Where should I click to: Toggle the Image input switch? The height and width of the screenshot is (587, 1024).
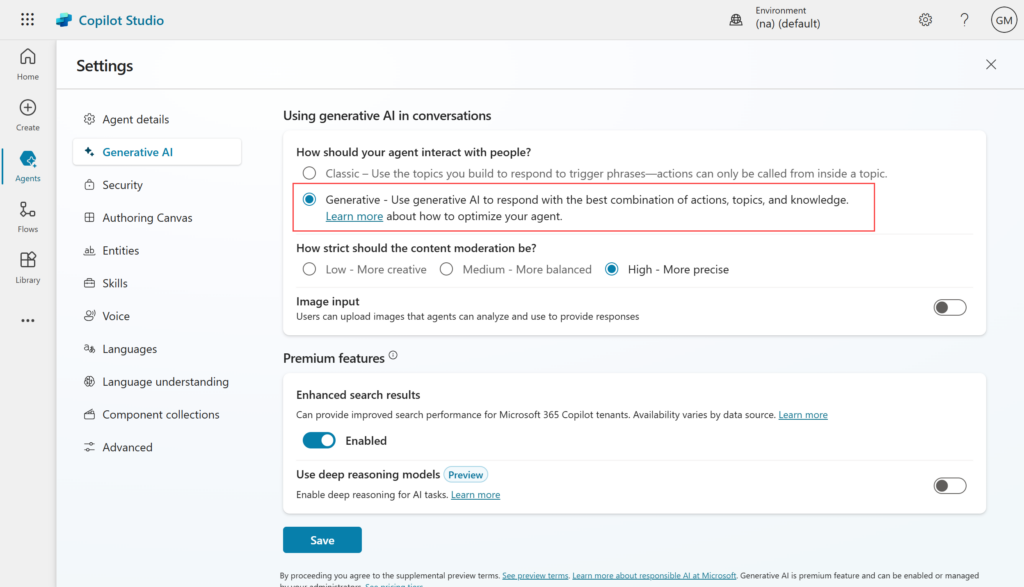[x=950, y=308]
